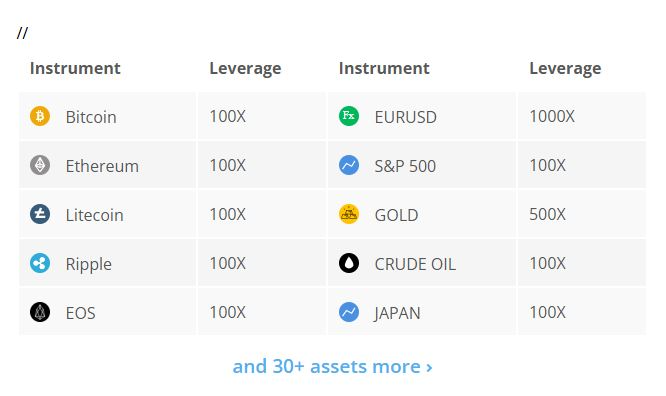Click the left Instrument column header
This screenshot has height=396, width=666.
coord(75,68)
